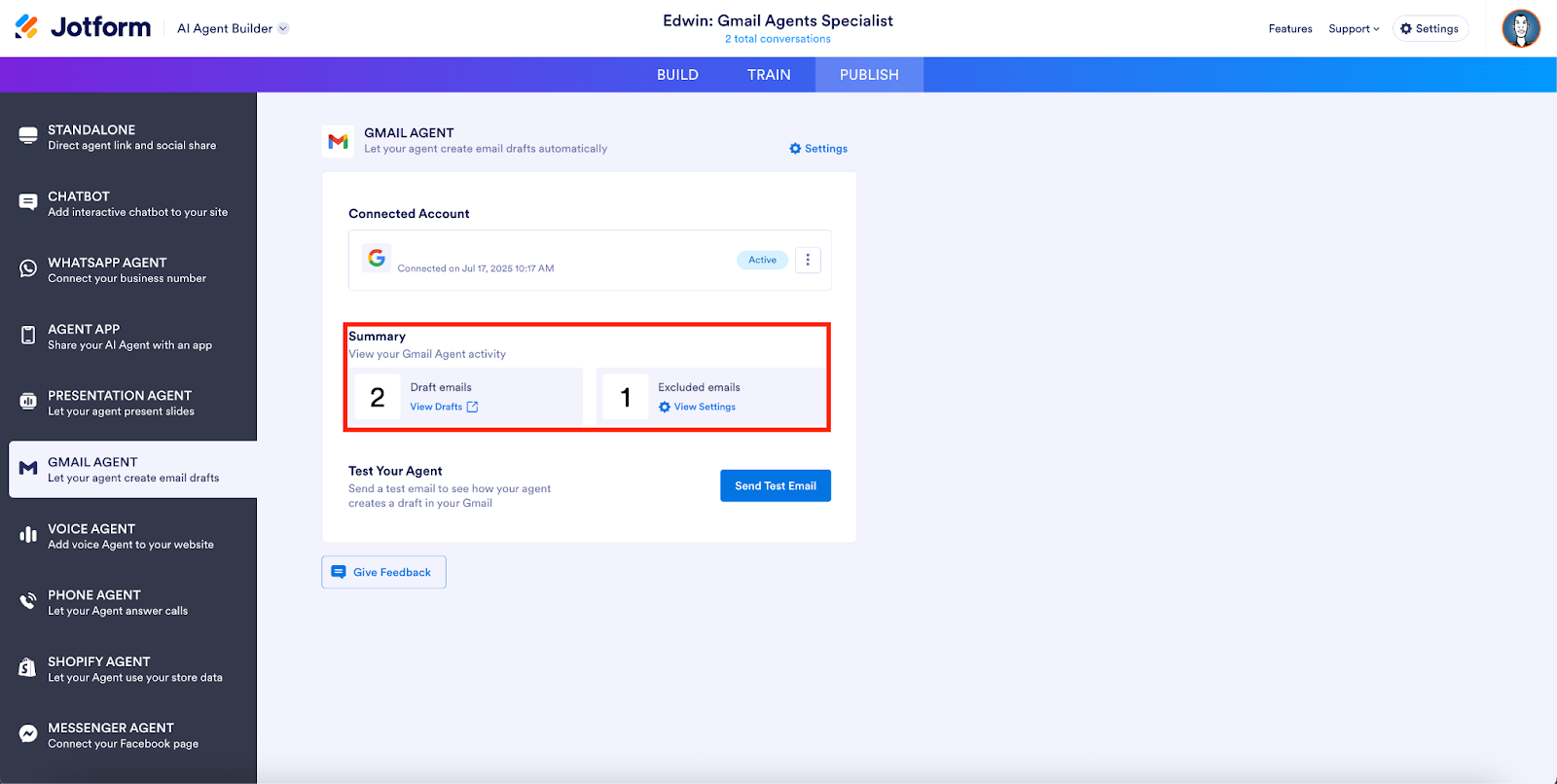Click the Send Test Email button

pos(775,485)
